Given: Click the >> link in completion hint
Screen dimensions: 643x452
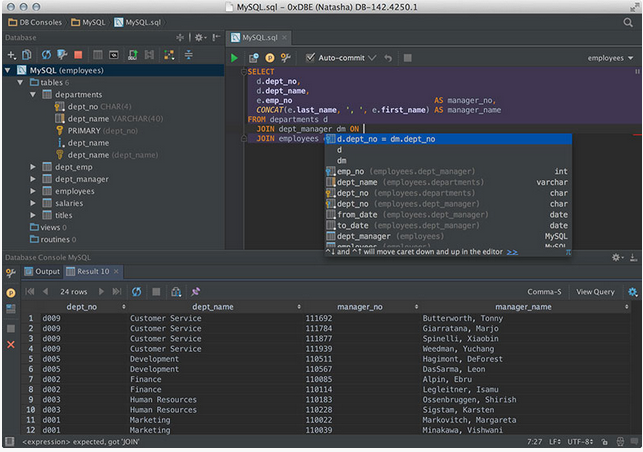Looking at the screenshot, I should pos(512,252).
